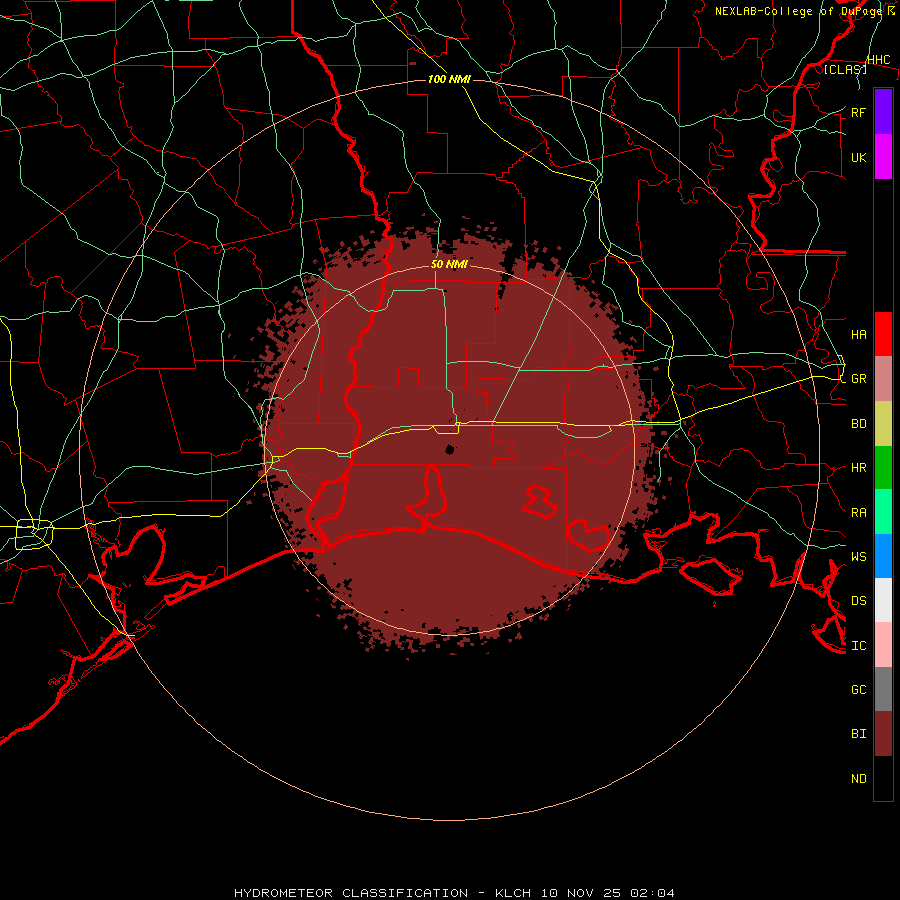Click the HR legend label
900x900 pixels.
[x=858, y=468]
